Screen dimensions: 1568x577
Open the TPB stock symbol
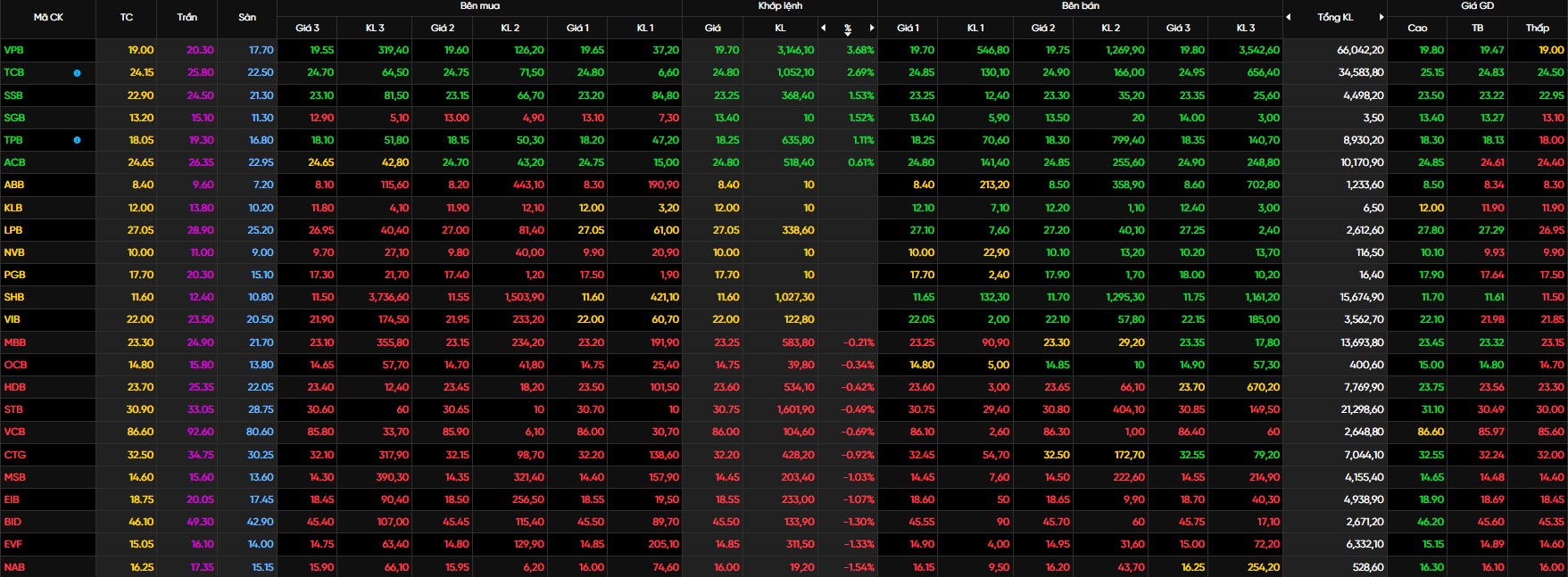(x=13, y=140)
